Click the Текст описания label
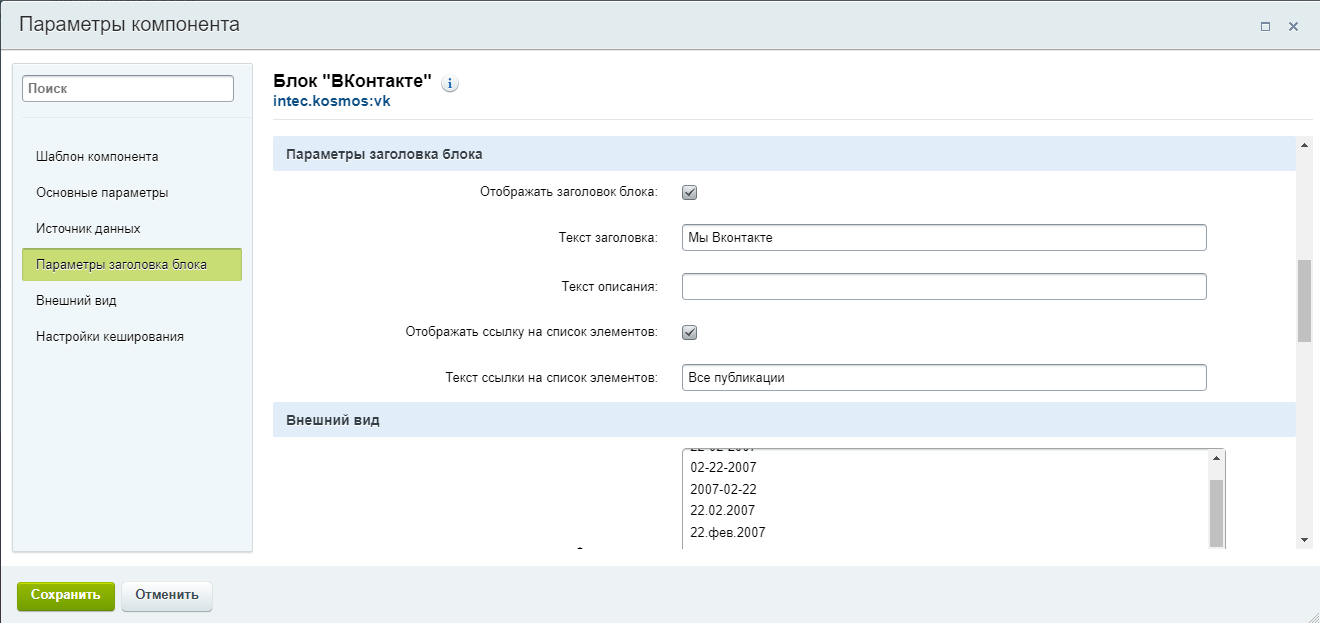Image resolution: width=1320 pixels, height=623 pixels. pyautogui.click(x=610, y=287)
